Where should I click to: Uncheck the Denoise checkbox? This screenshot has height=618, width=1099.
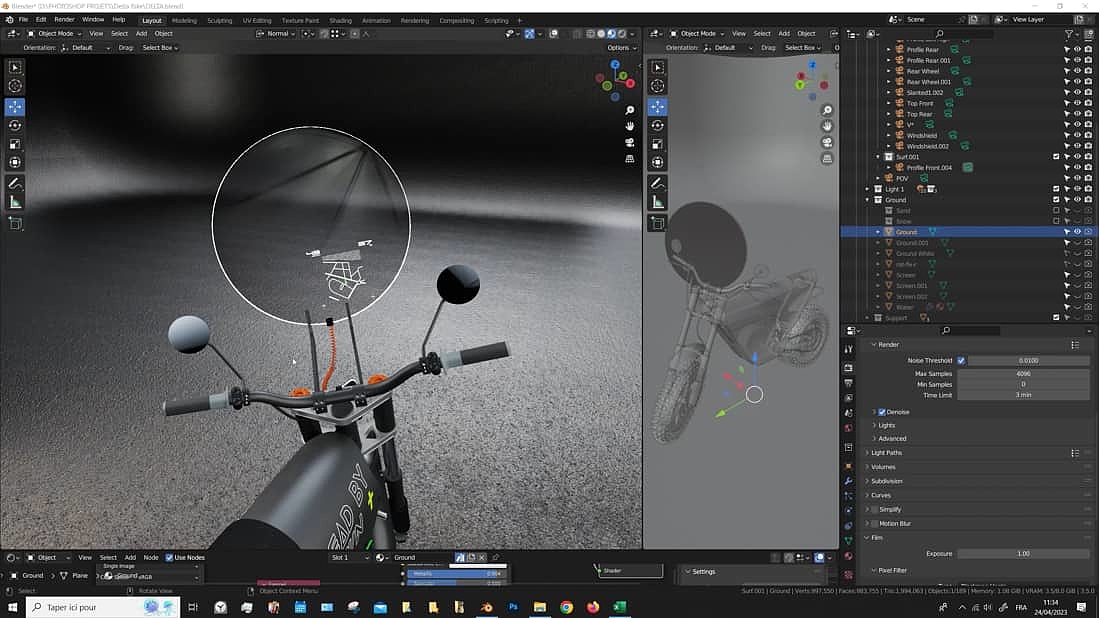882,412
